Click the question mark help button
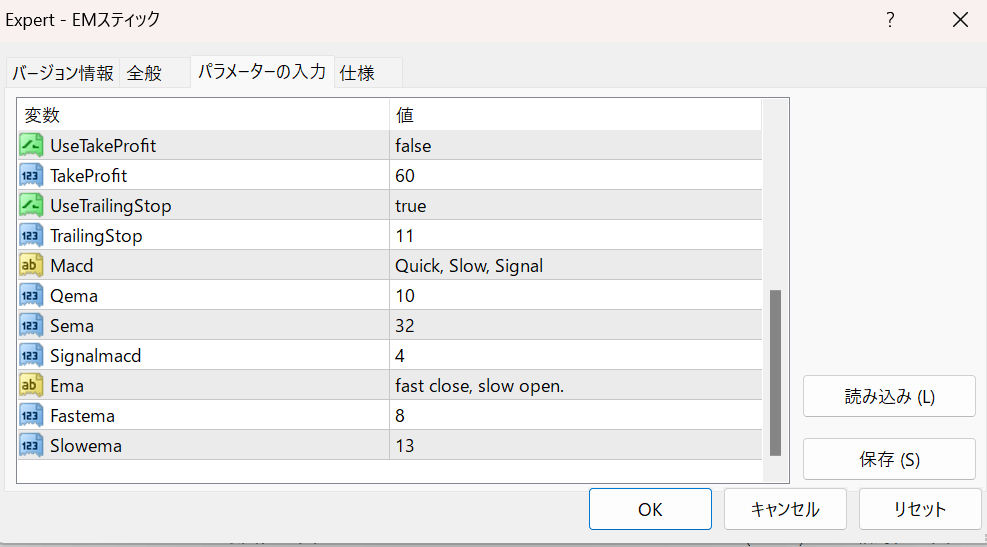987x547 pixels. (x=890, y=20)
